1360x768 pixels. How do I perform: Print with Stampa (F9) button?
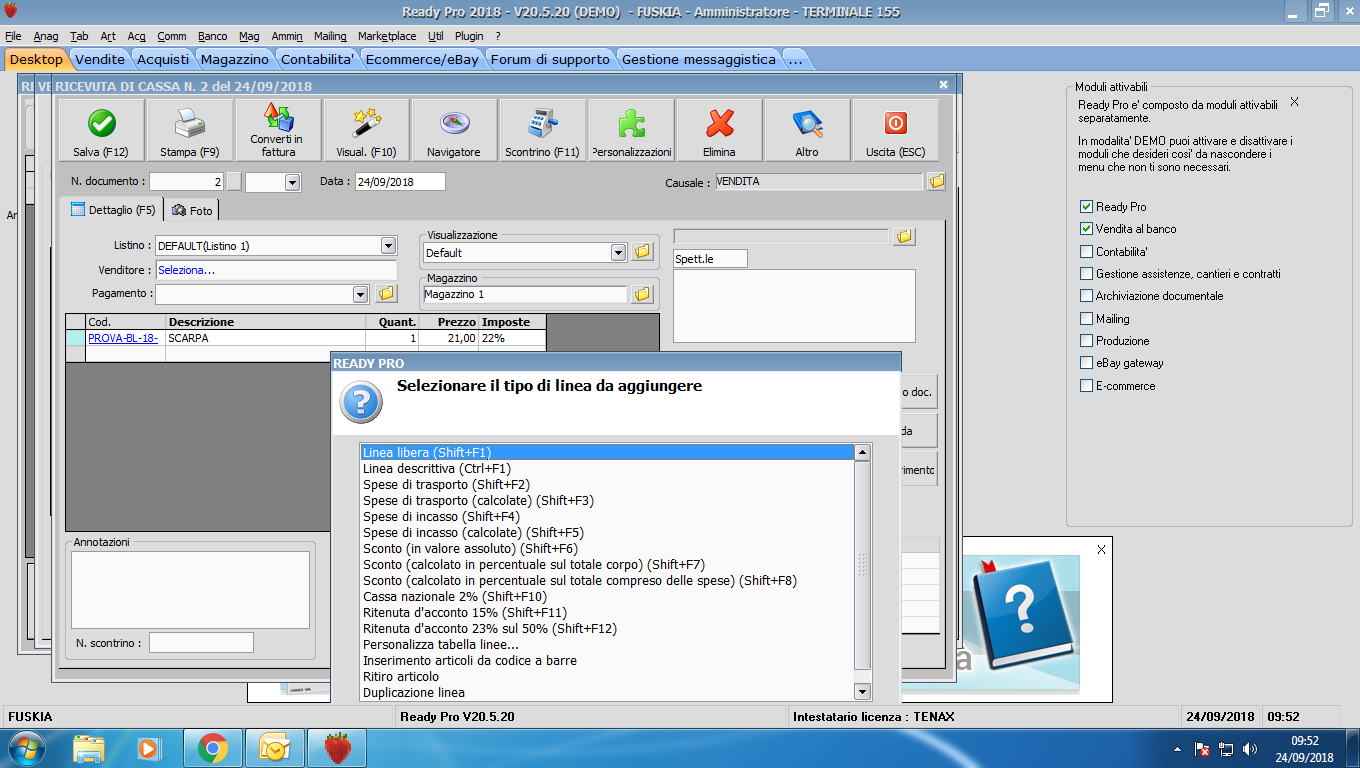coord(190,130)
